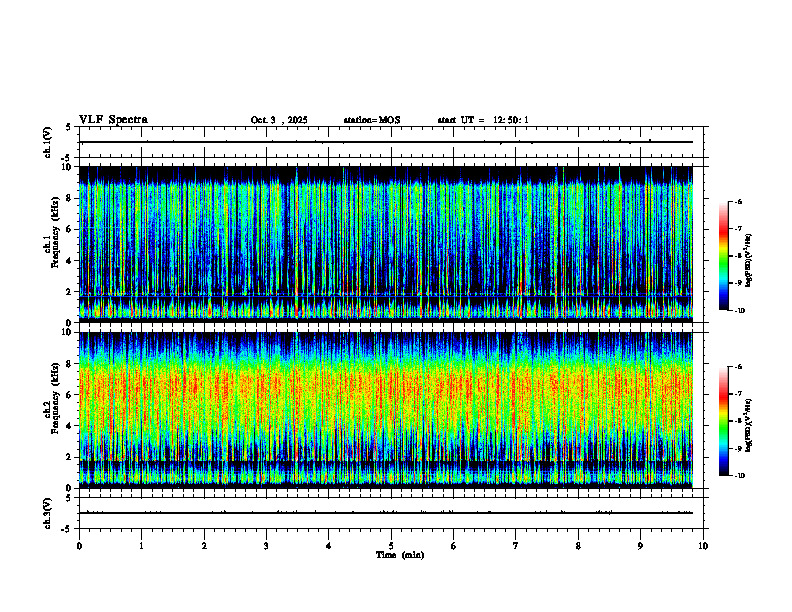Click the "ch.1(V)" vertical axis label
The height and width of the screenshot is (612, 792).
(x=48, y=142)
